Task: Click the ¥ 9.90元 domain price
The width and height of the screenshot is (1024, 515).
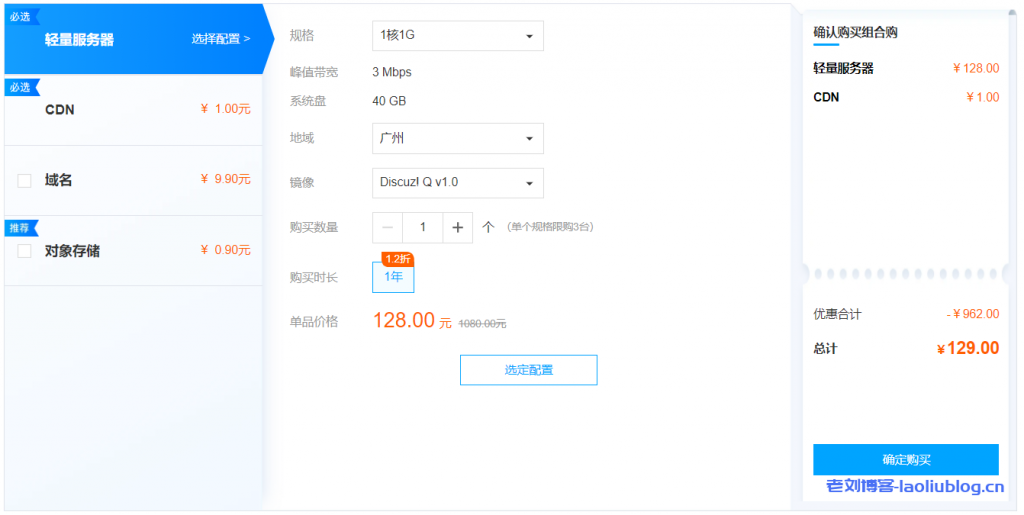Action: click(225, 179)
